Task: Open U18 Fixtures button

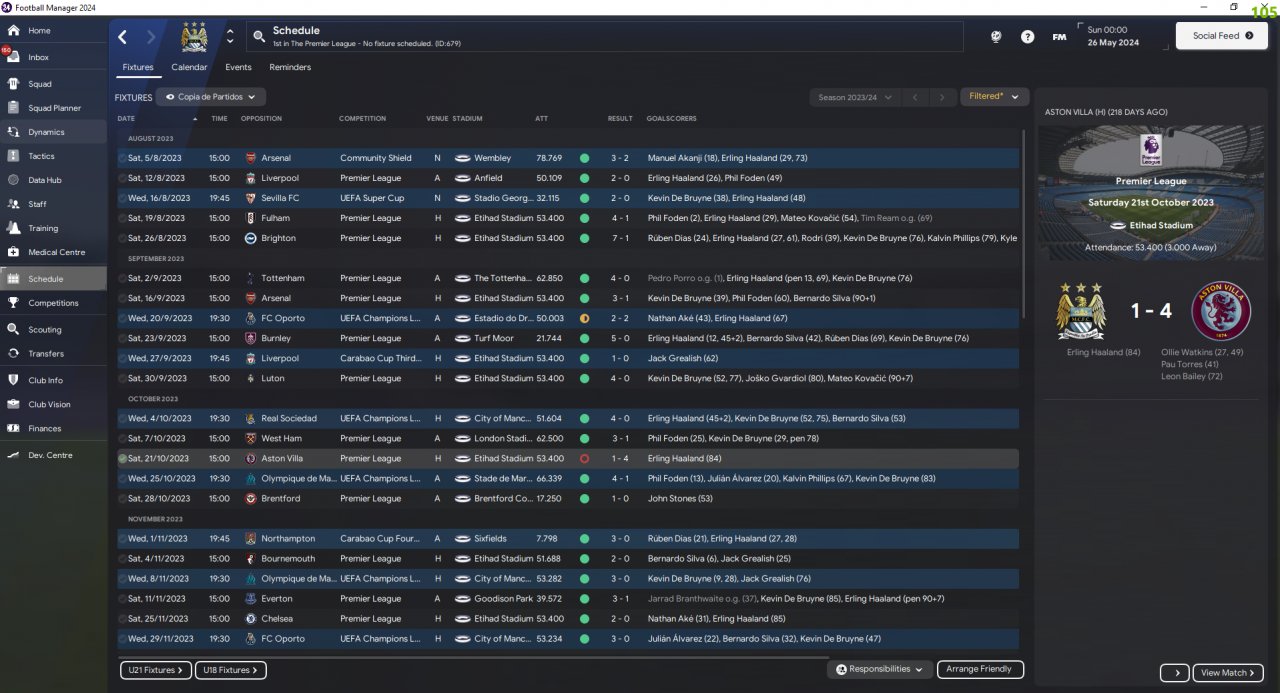Action: click(230, 670)
